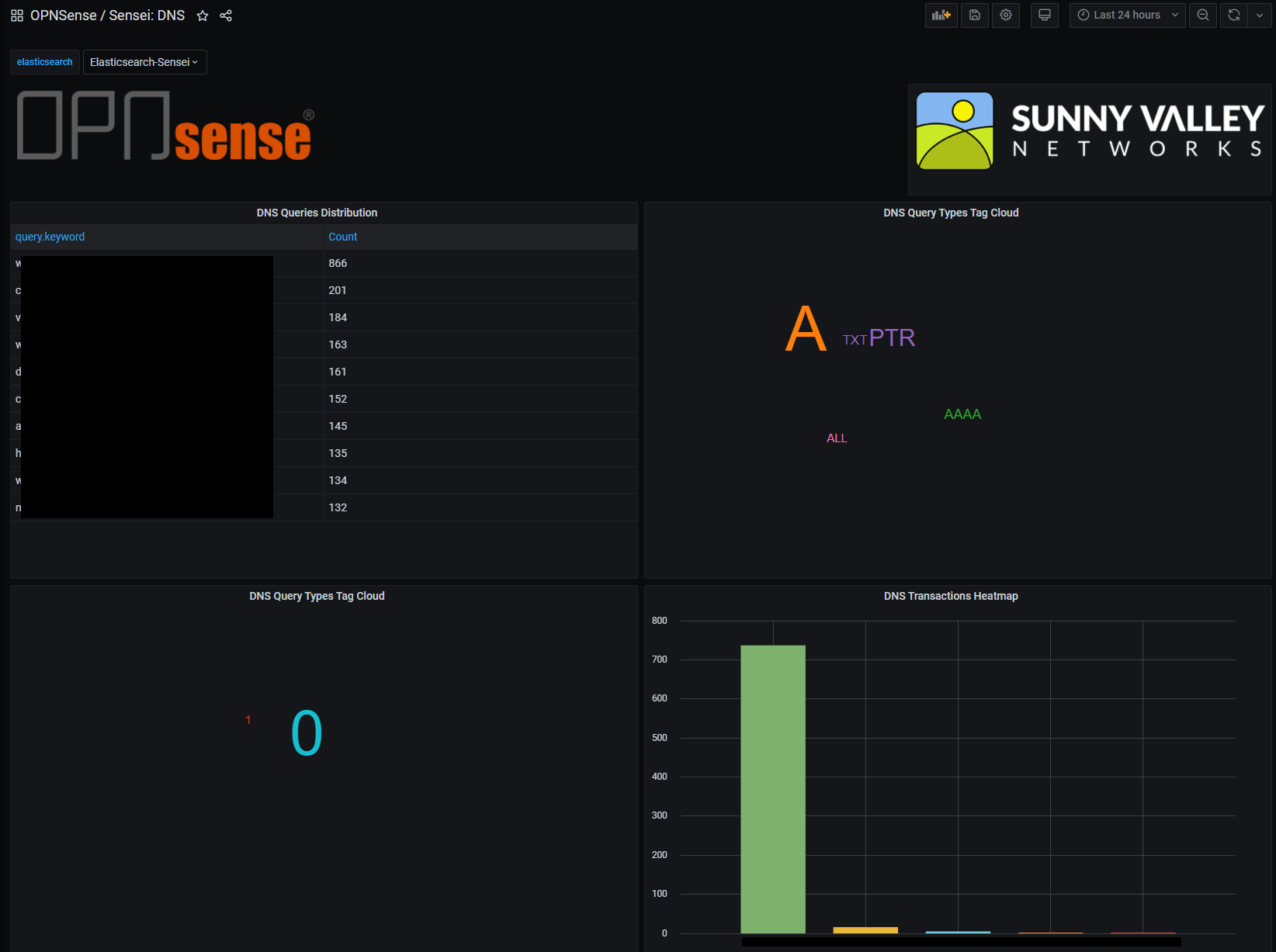Open the dashboards grid icon
The image size is (1276, 952).
click(x=17, y=16)
